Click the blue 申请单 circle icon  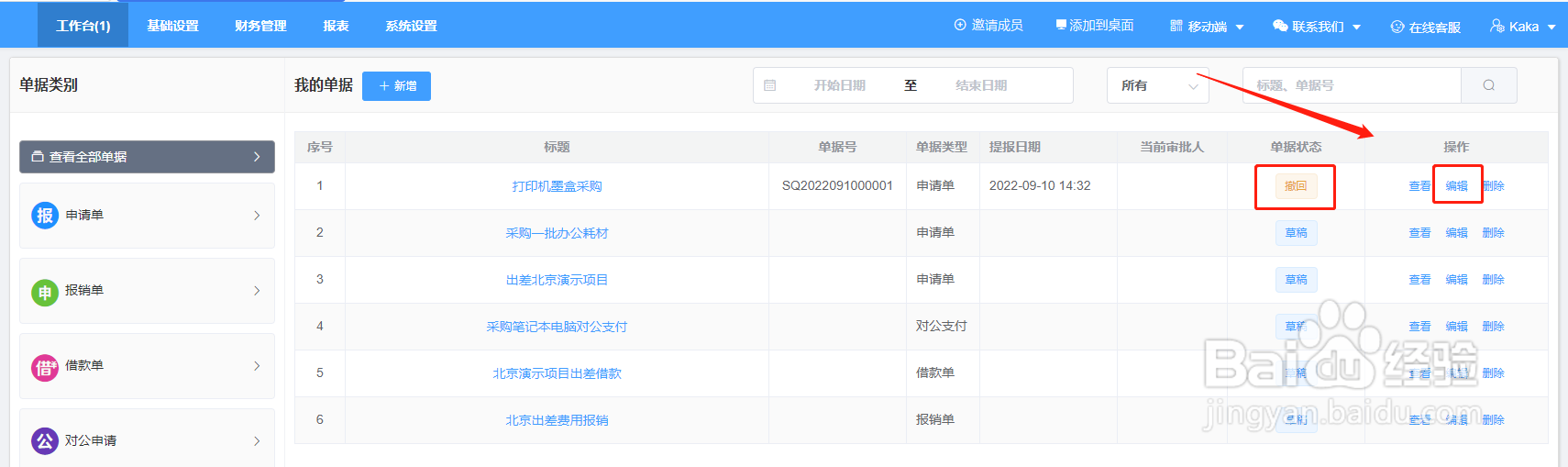tap(45, 216)
